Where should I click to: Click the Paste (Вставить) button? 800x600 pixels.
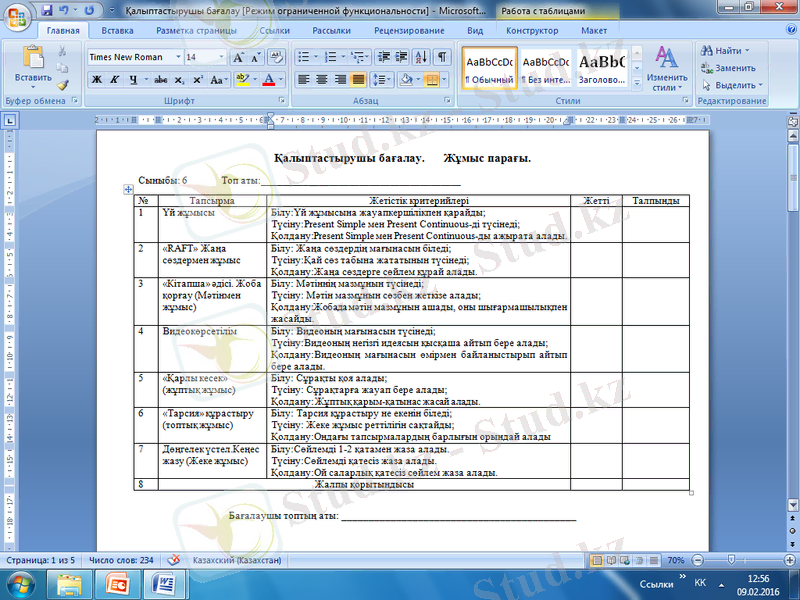pyautogui.click(x=33, y=64)
